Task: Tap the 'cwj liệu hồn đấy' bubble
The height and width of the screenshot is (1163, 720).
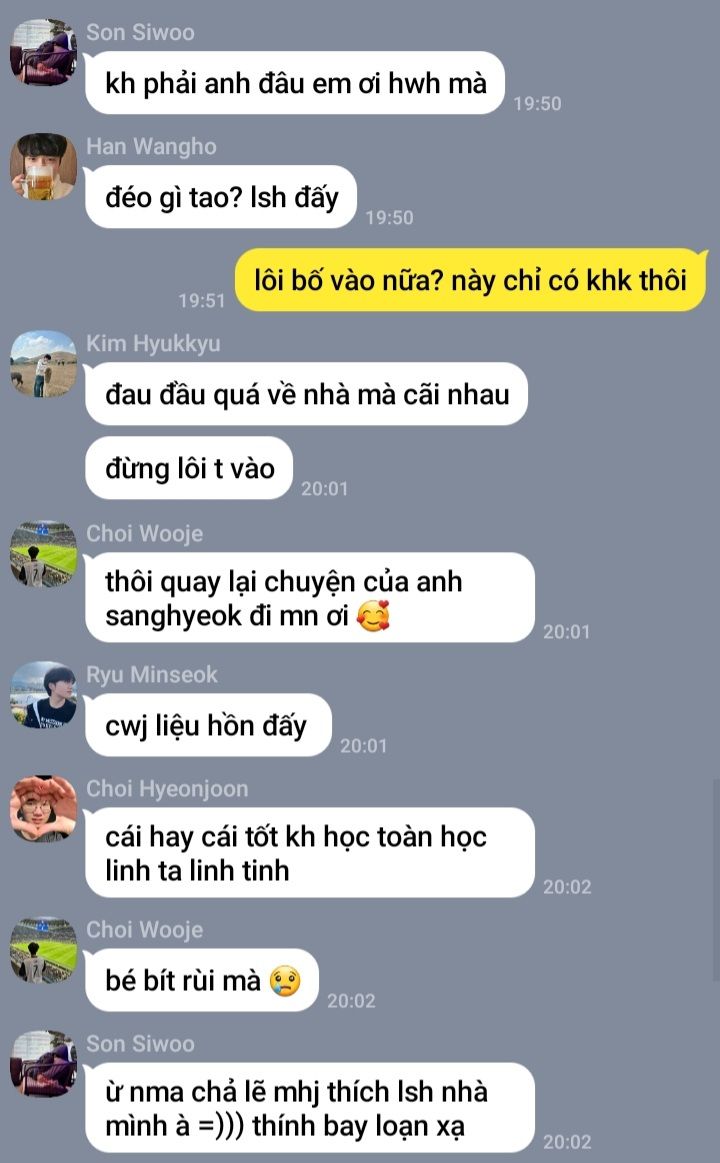Action: point(208,725)
